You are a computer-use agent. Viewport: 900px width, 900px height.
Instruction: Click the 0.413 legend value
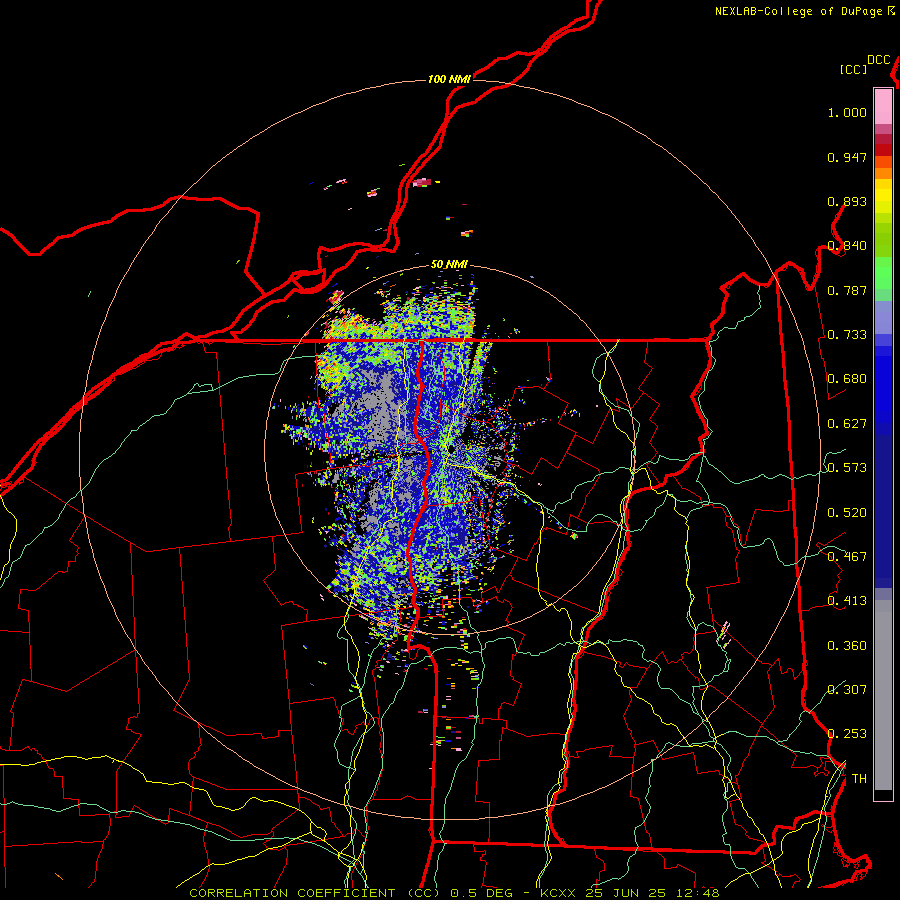tap(847, 601)
